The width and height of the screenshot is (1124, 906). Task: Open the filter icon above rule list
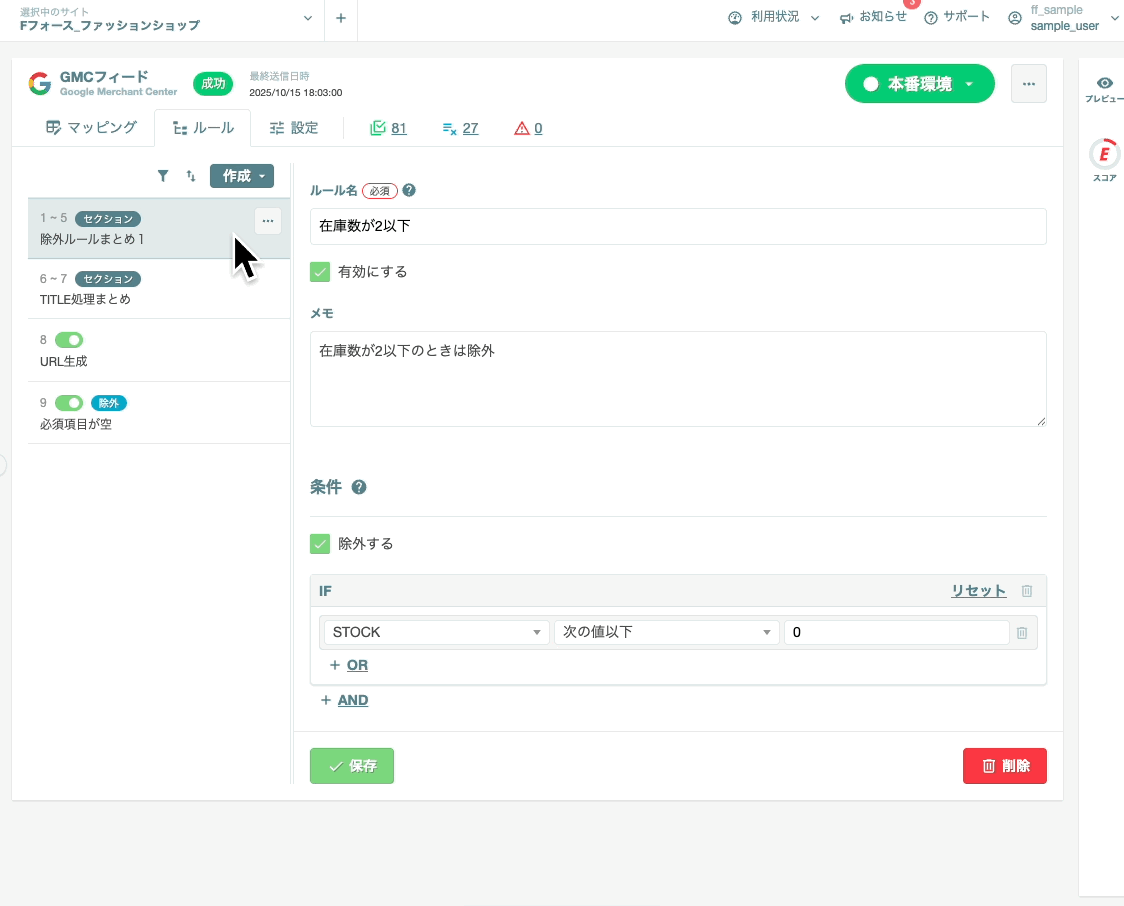click(x=163, y=176)
